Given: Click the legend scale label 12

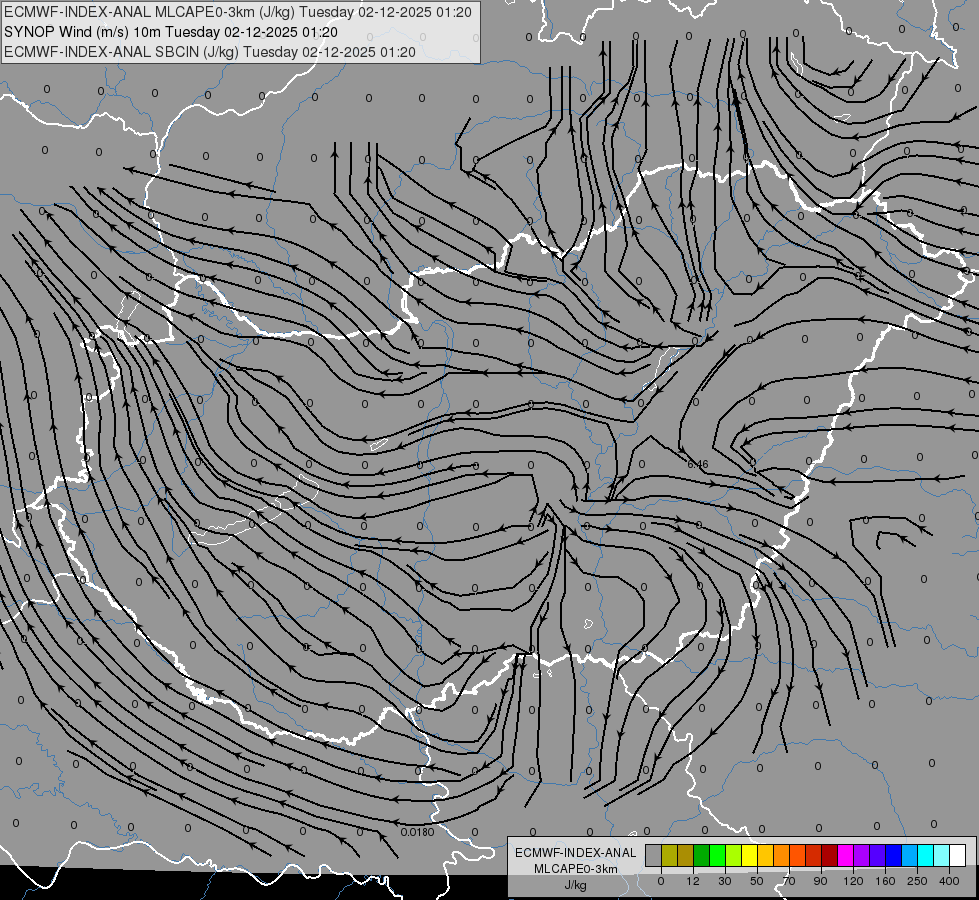Looking at the screenshot, I should (x=693, y=881).
